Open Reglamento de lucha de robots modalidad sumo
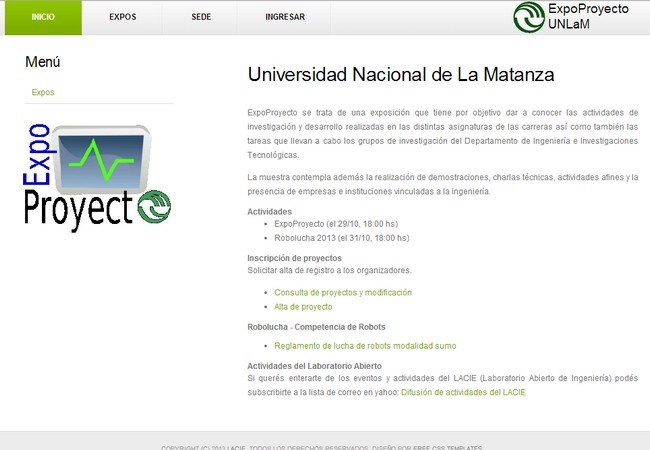650x450 pixels. [x=365, y=346]
